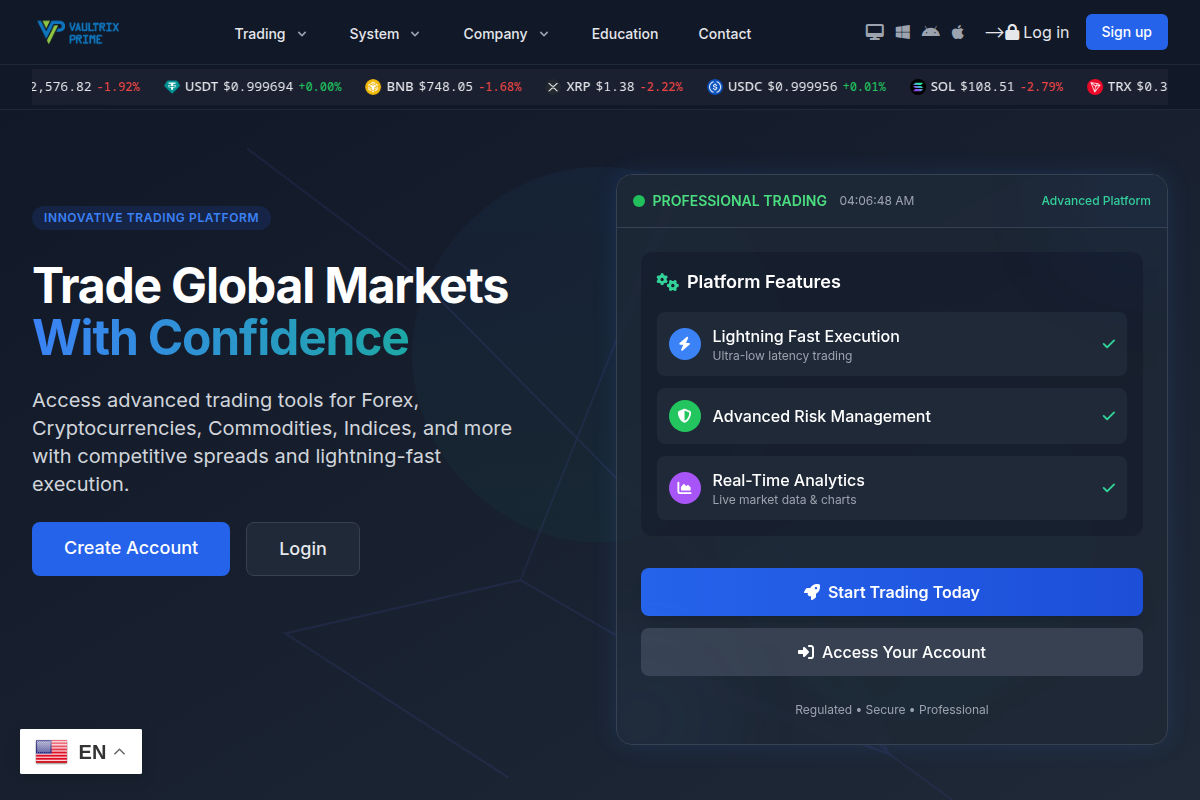
Task: Click the SOL coin icon in ticker
Action: point(918,87)
